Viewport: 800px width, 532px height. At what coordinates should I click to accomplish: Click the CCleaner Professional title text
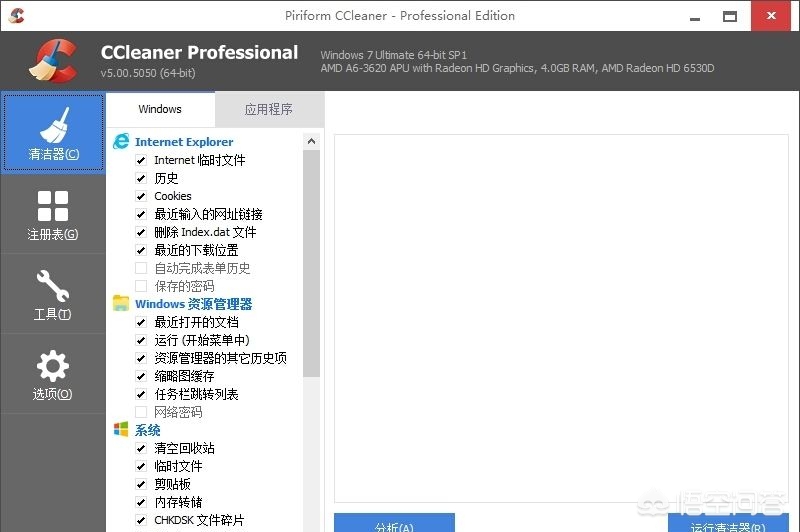click(199, 52)
